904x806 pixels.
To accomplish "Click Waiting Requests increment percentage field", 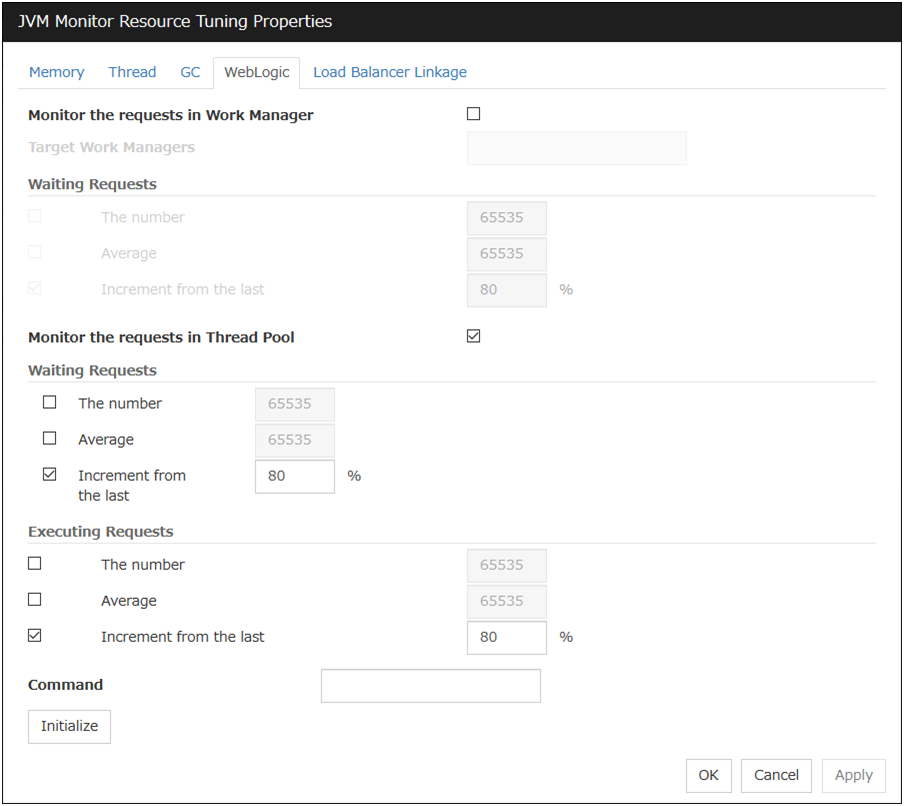I will (294, 476).
